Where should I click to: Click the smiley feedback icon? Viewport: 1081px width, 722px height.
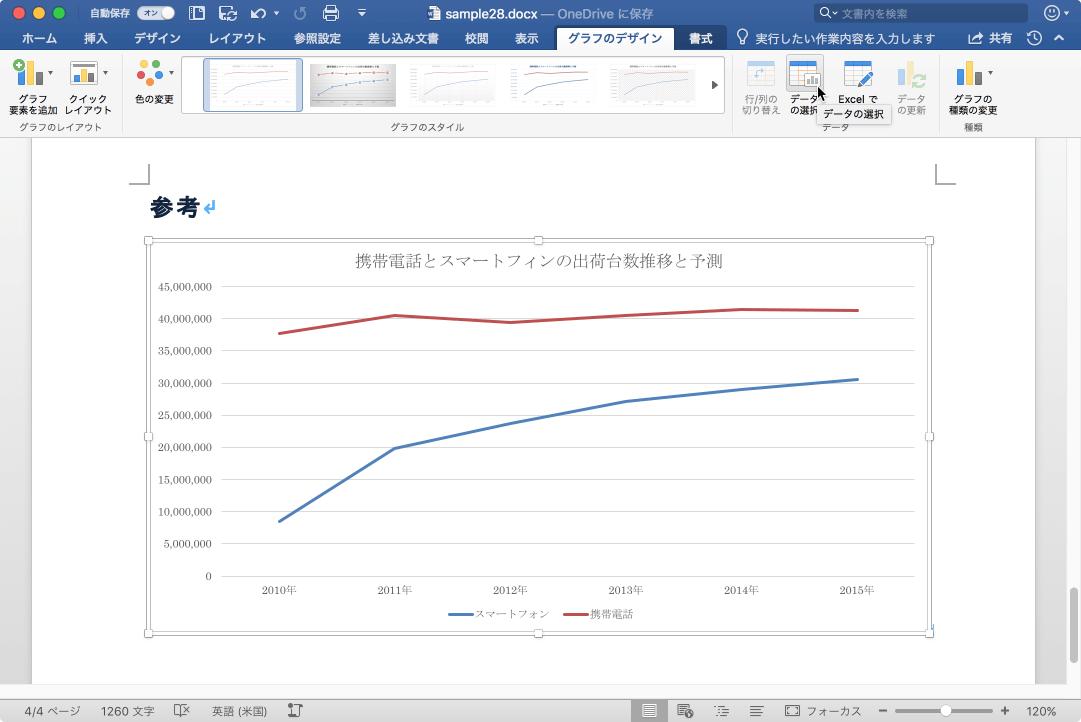[1051, 13]
